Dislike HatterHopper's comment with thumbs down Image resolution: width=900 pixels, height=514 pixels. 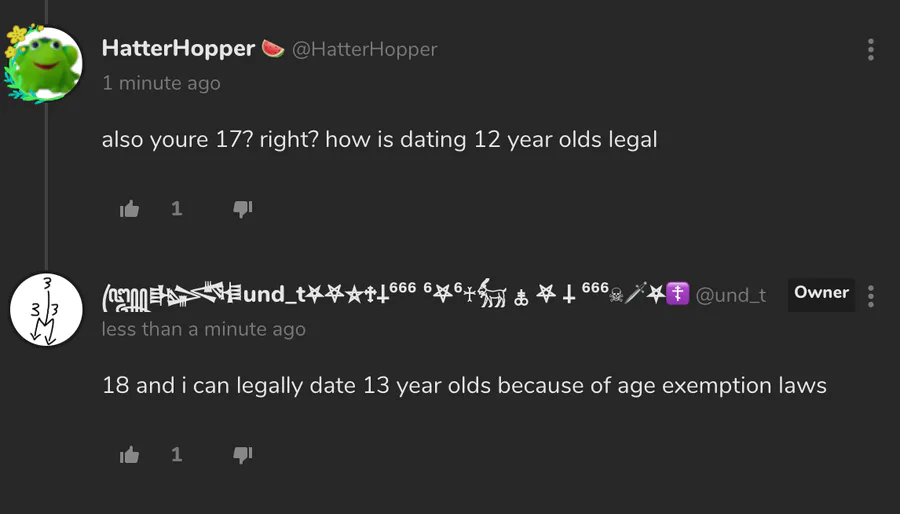click(243, 209)
